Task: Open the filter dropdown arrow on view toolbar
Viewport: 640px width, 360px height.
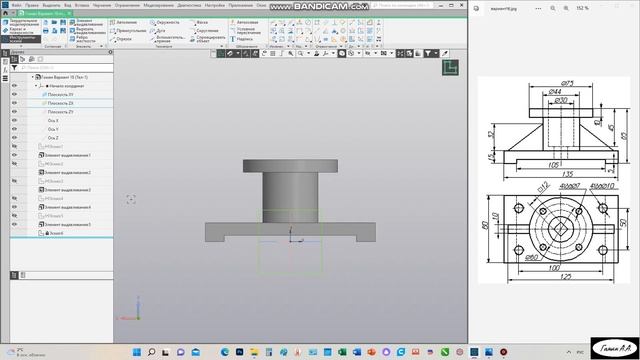Action: coord(436,53)
